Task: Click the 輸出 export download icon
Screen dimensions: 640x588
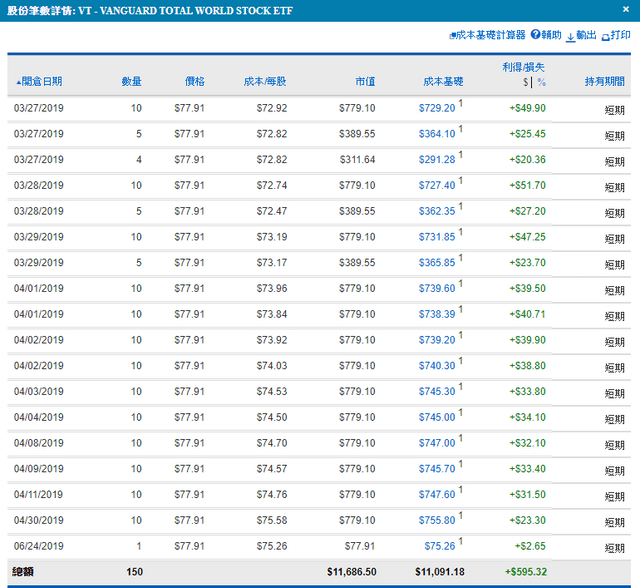Action: tap(570, 37)
